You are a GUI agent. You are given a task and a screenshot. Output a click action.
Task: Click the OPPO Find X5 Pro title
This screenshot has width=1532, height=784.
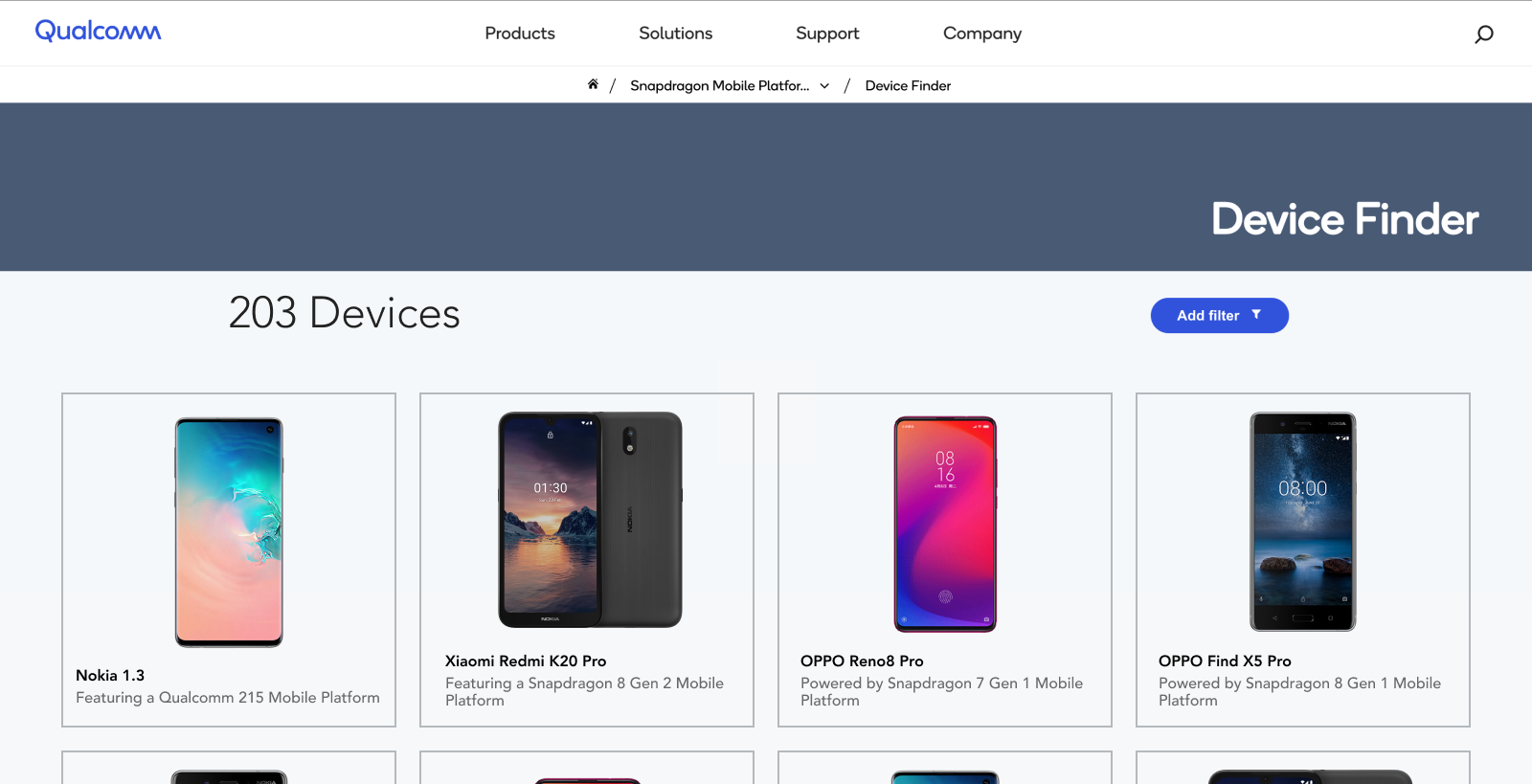pos(1225,661)
